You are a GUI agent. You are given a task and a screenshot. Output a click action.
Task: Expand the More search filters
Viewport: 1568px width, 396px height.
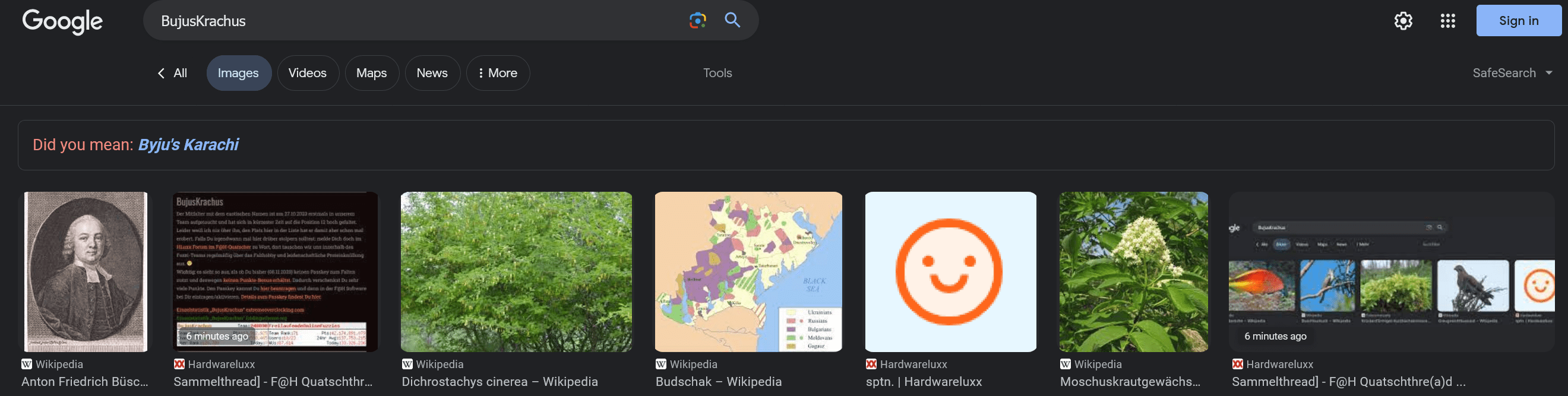pyautogui.click(x=497, y=73)
